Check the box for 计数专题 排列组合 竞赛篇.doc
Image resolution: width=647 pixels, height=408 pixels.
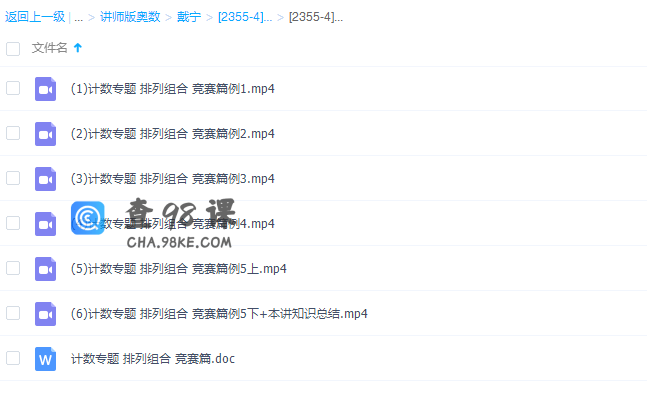[13, 358]
